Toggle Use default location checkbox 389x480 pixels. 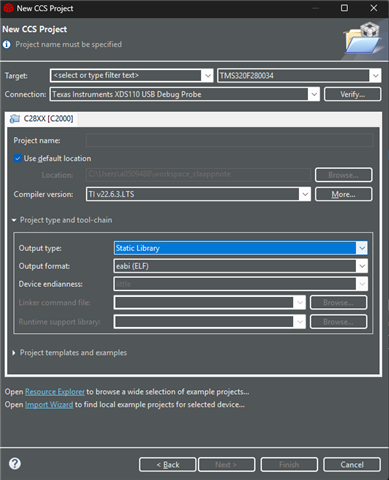pos(18,158)
